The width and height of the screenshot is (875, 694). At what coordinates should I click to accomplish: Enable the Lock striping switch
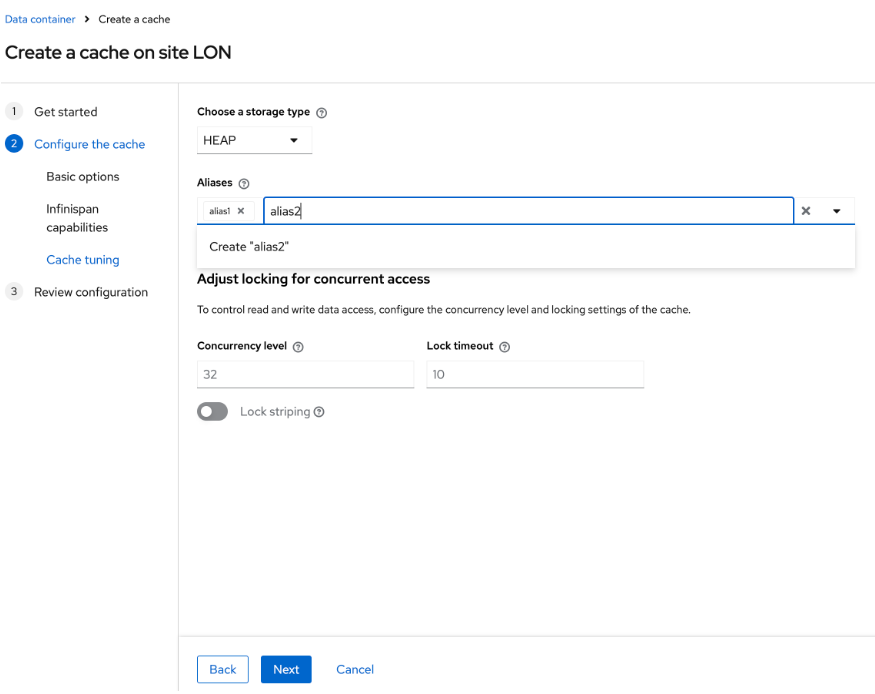pos(213,412)
